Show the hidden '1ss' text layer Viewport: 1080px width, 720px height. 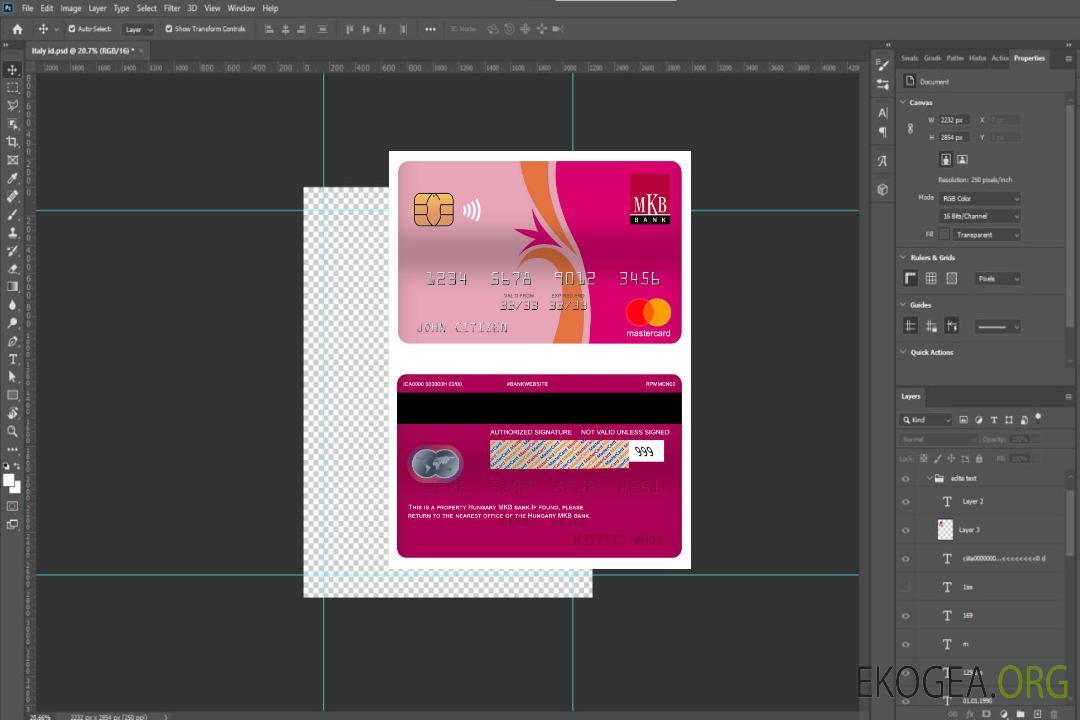pos(906,587)
